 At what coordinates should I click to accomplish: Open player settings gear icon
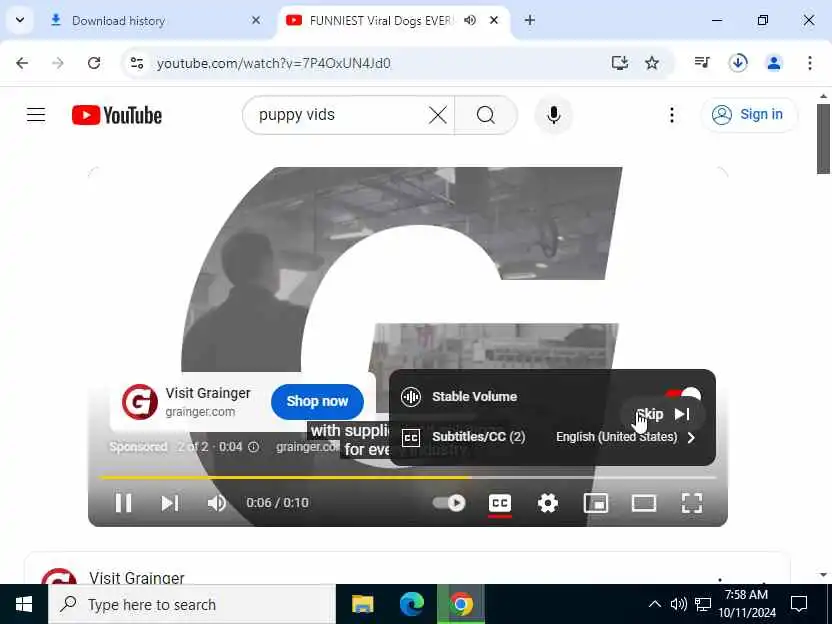(x=548, y=502)
